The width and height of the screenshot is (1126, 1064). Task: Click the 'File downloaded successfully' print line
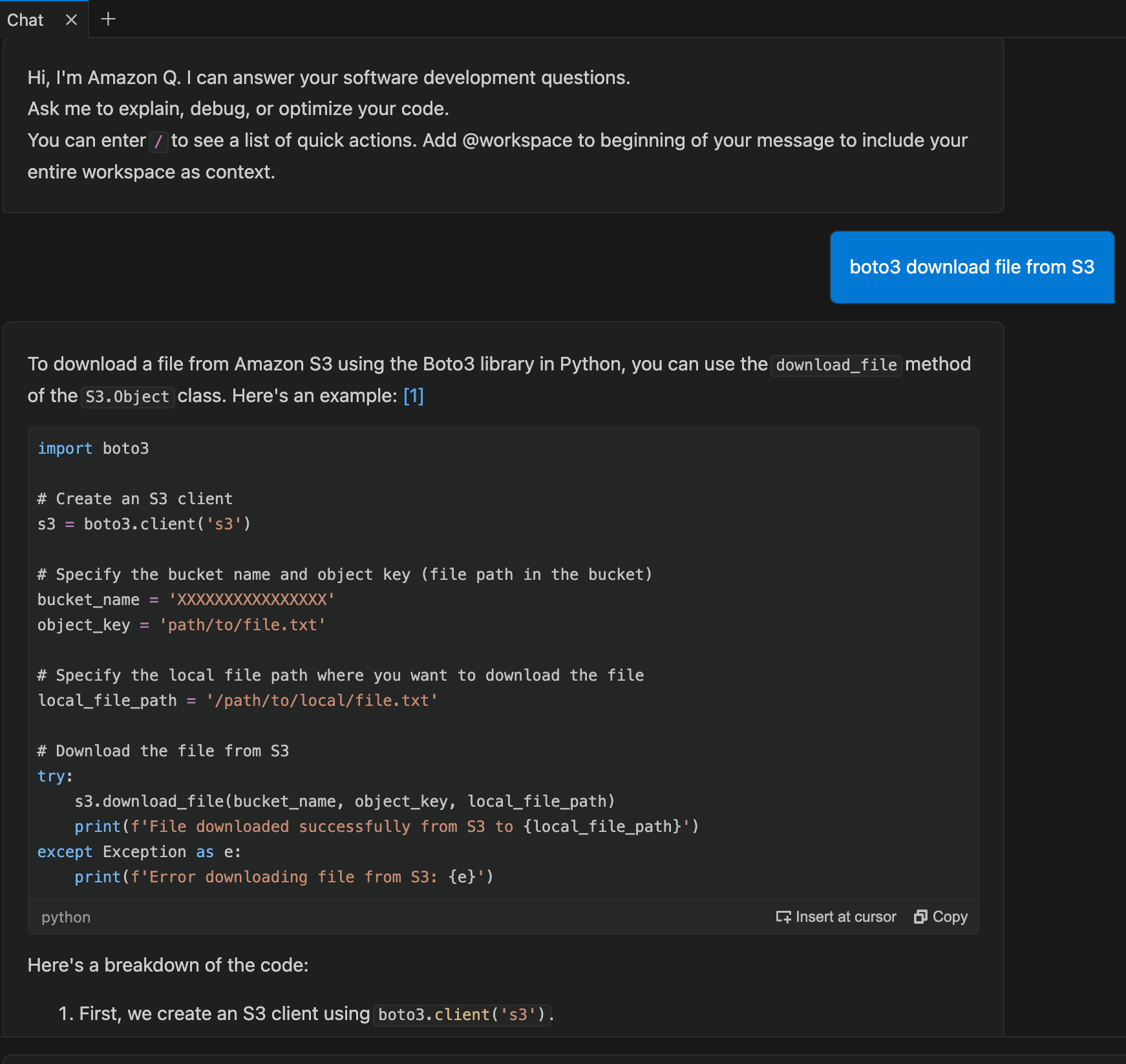click(387, 827)
